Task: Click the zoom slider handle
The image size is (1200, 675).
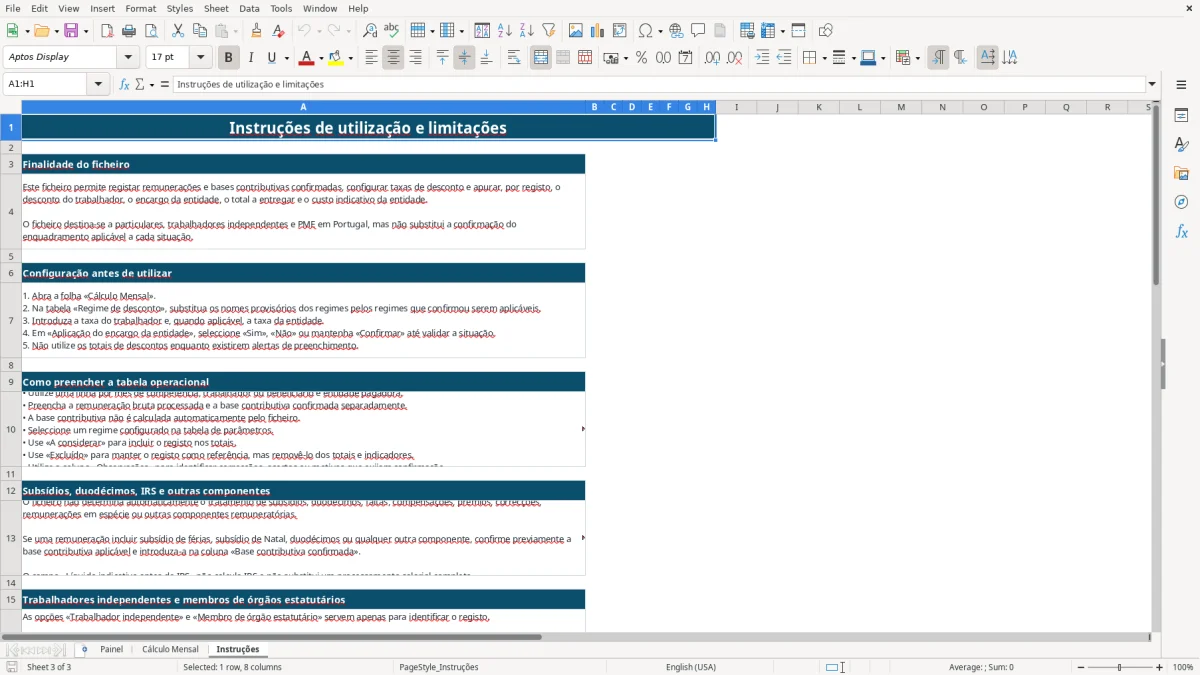Action: click(x=1120, y=667)
